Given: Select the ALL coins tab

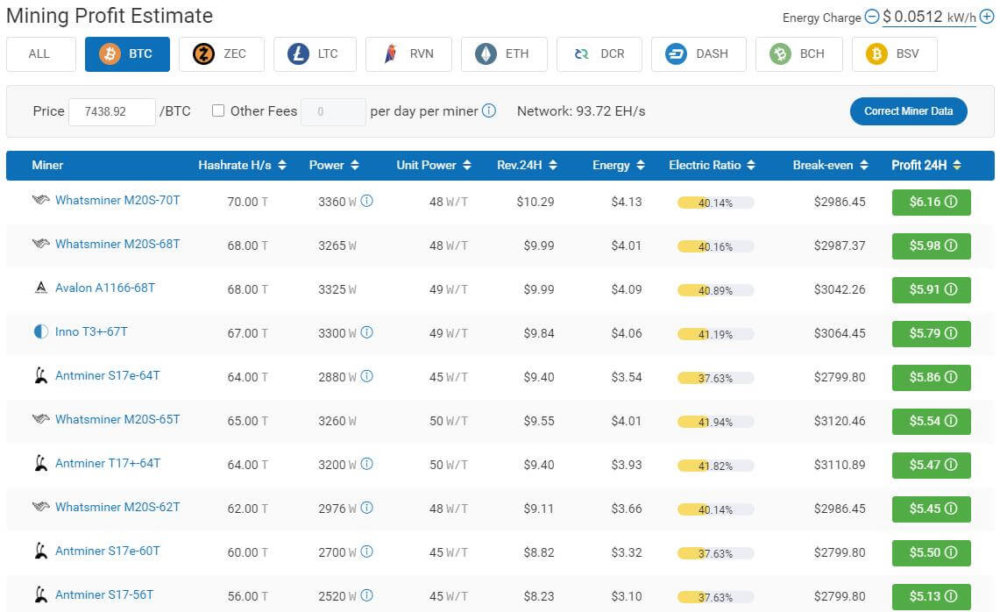Looking at the screenshot, I should click(x=41, y=54).
